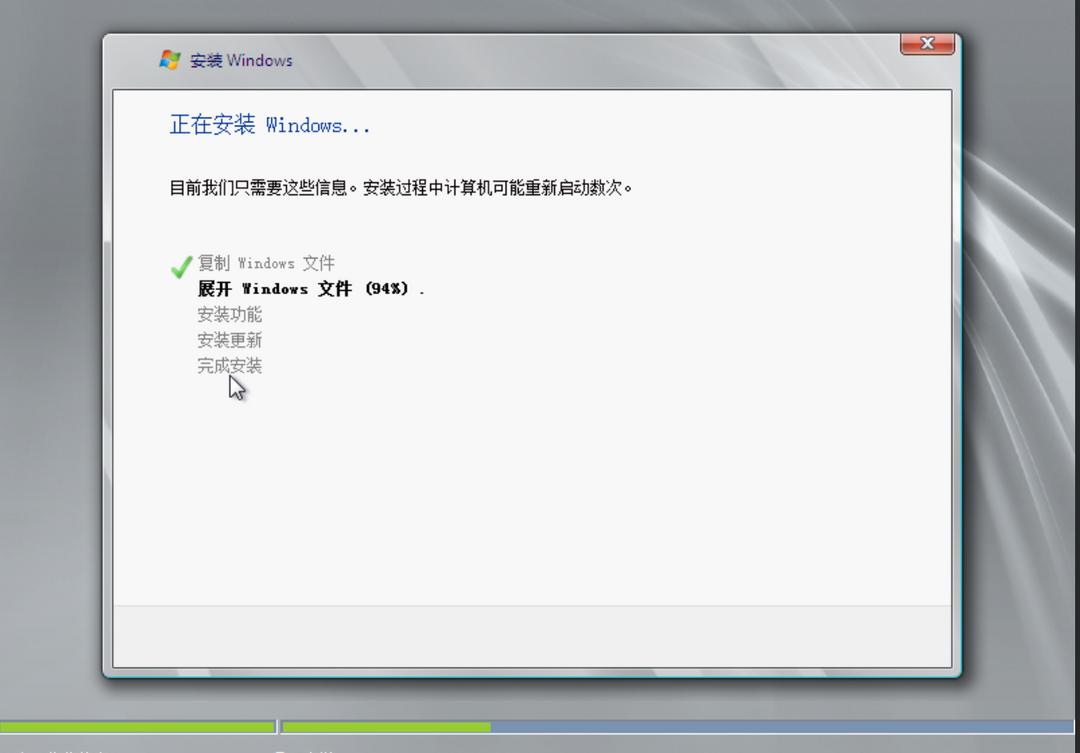Click the green checkmark beside 复制 Windows 文件
1080x753 pixels.
[182, 267]
